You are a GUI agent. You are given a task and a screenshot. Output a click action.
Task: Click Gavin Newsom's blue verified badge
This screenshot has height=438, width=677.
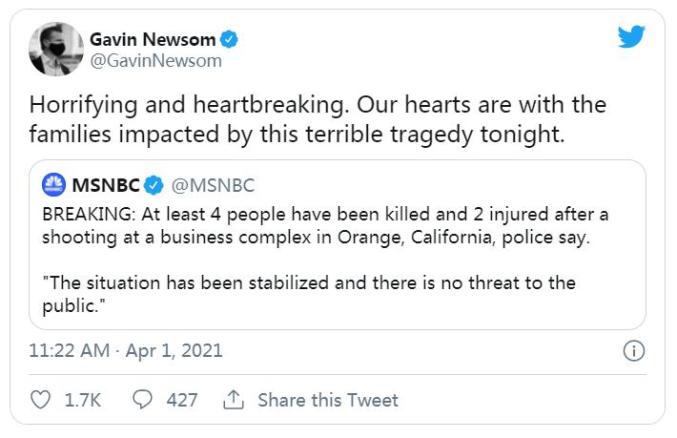click(x=230, y=40)
